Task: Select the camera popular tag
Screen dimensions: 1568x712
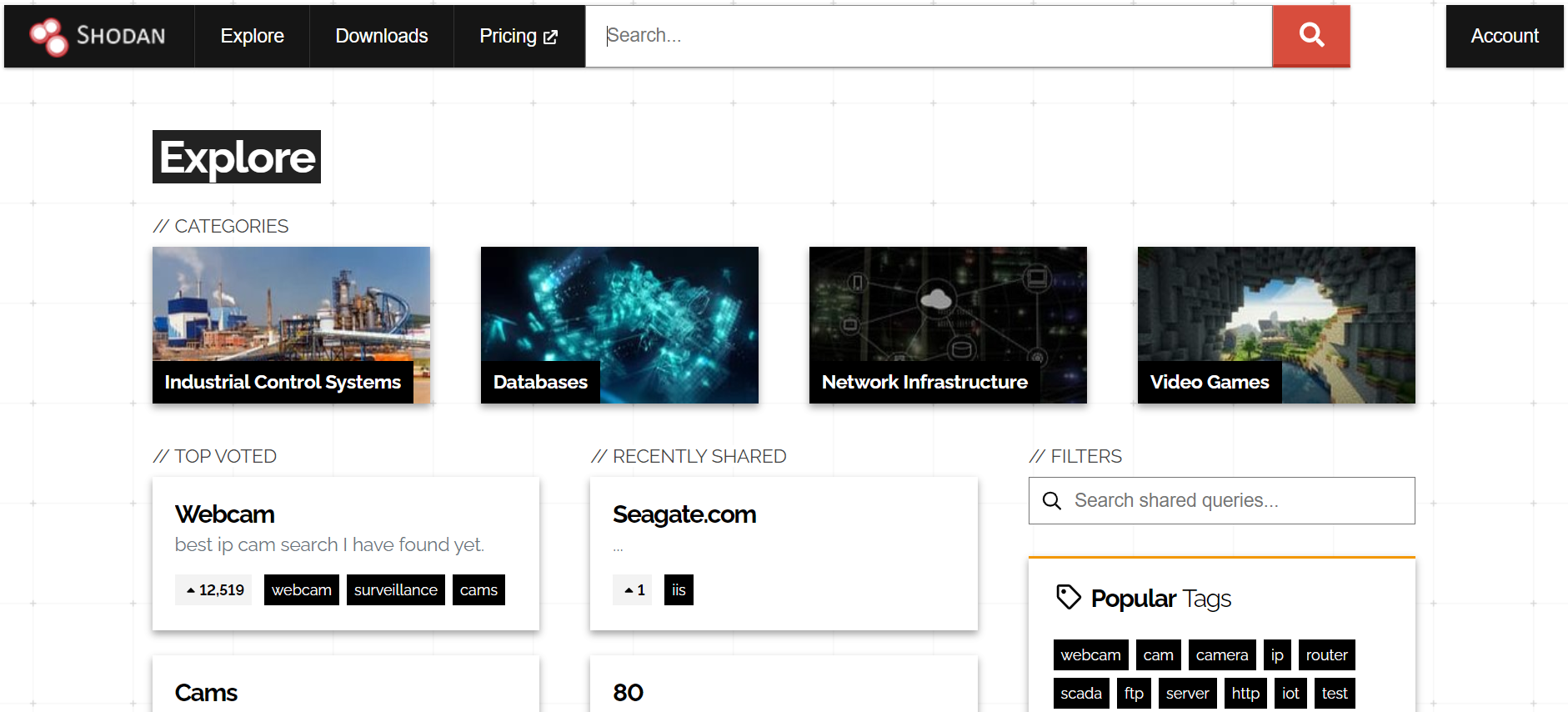Action: coord(1222,655)
